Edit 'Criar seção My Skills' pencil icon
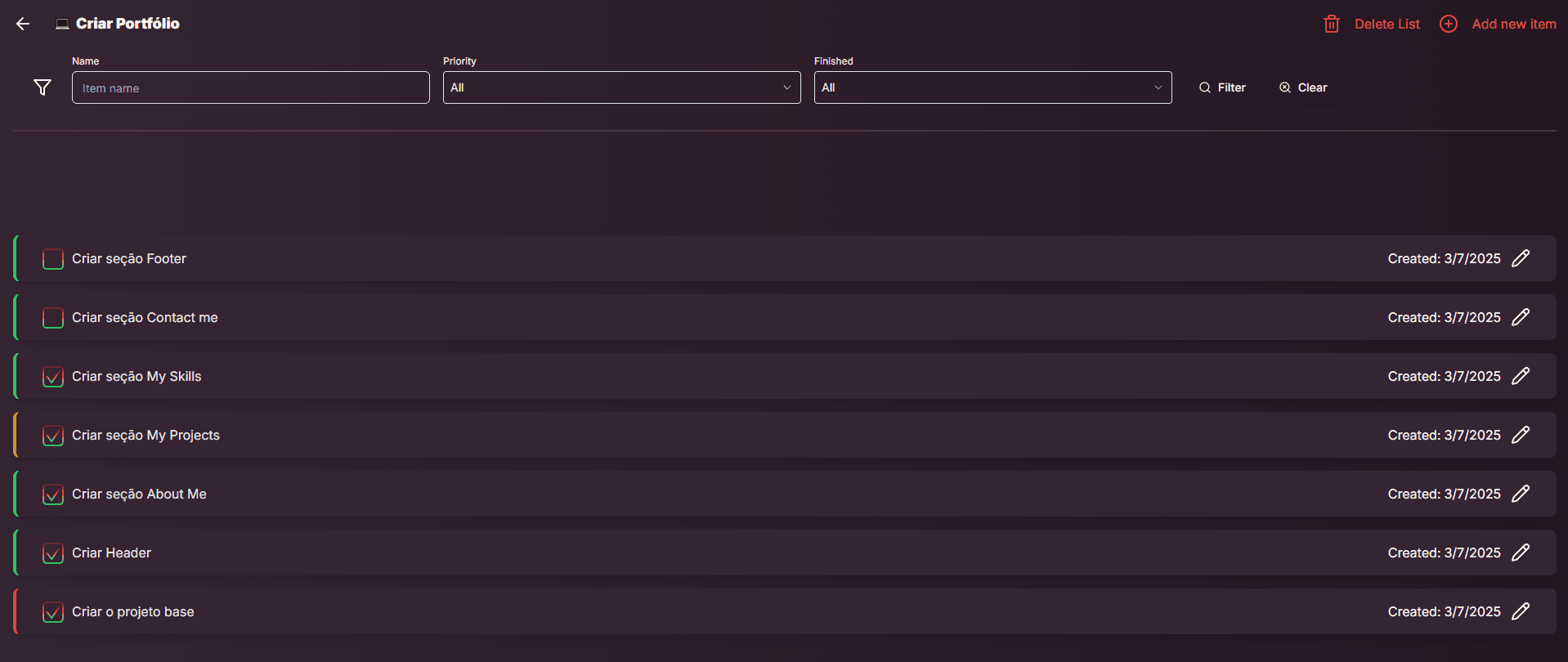 pos(1521,376)
